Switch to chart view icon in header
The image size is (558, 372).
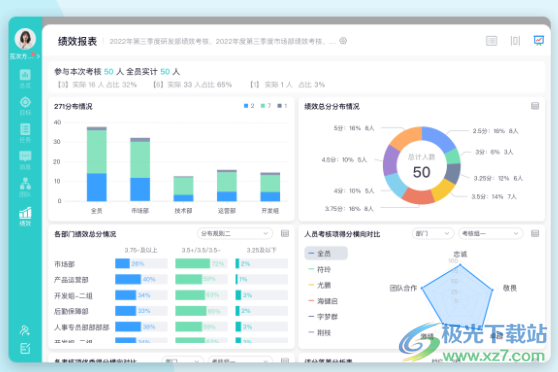click(538, 41)
